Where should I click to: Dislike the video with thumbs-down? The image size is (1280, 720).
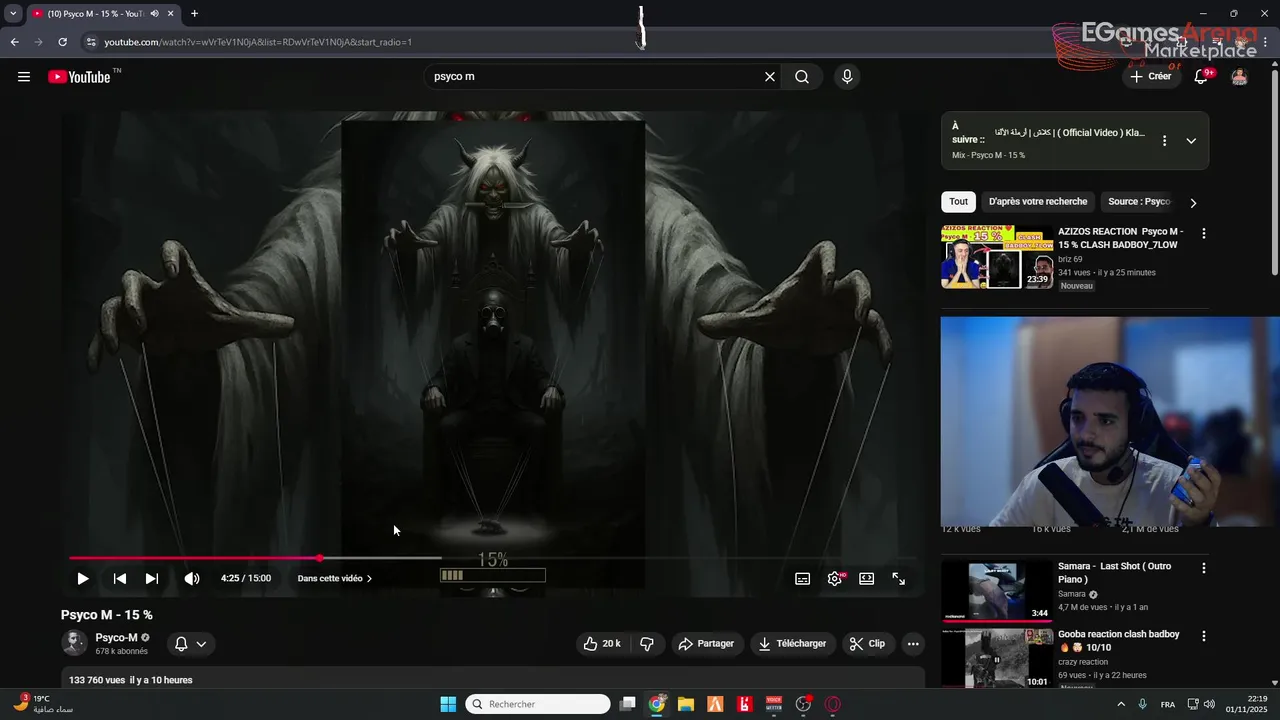pos(647,644)
